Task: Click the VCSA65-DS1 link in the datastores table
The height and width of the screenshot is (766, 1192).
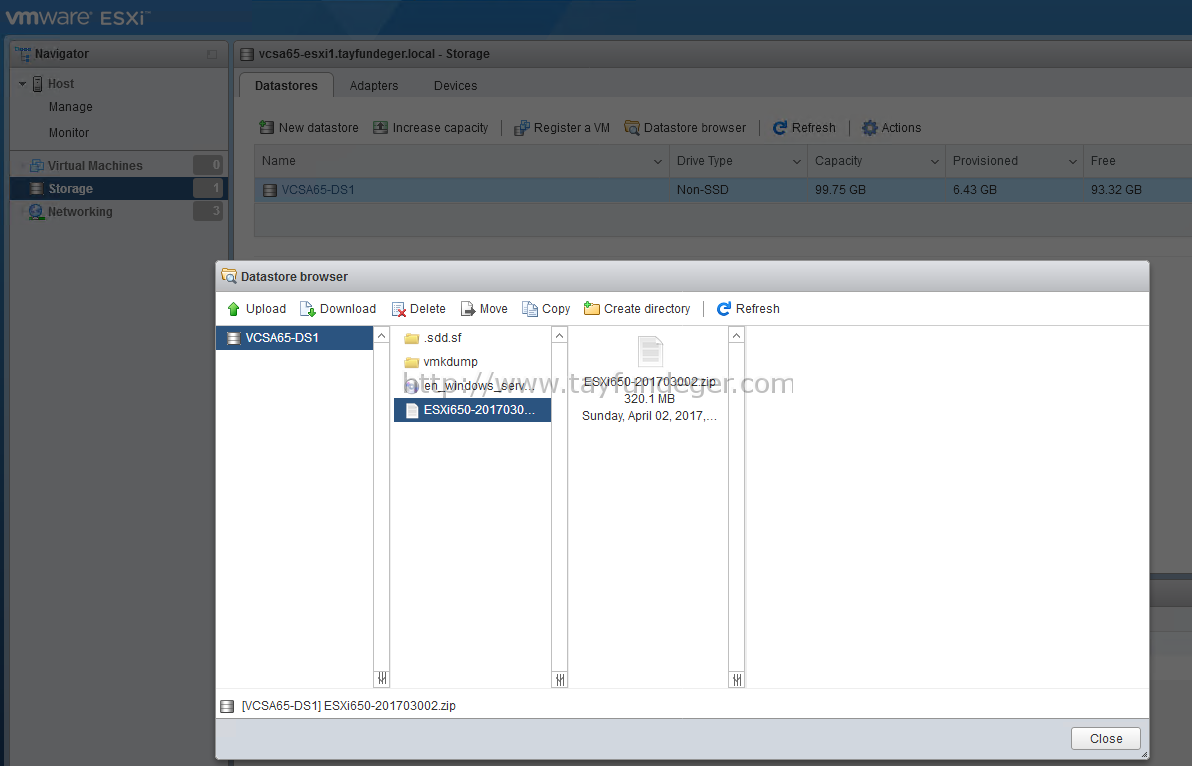Action: 318,190
